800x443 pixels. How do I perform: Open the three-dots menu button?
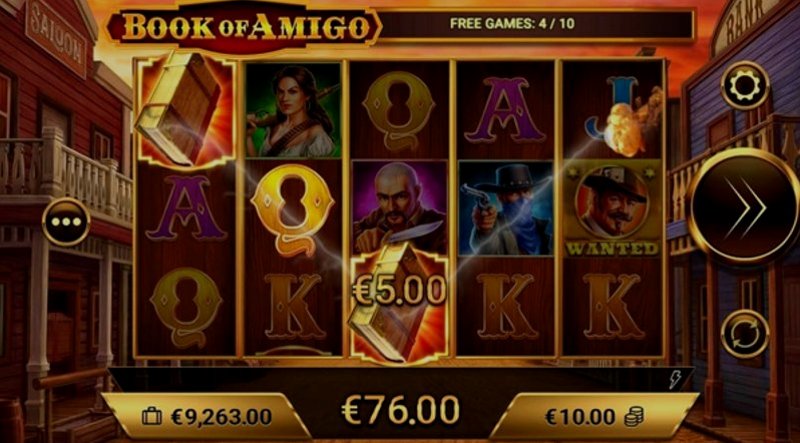66,222
